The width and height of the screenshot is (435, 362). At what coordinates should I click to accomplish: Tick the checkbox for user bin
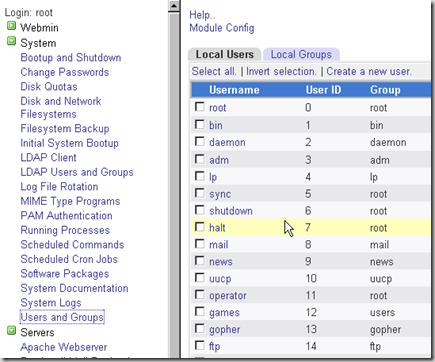click(200, 124)
